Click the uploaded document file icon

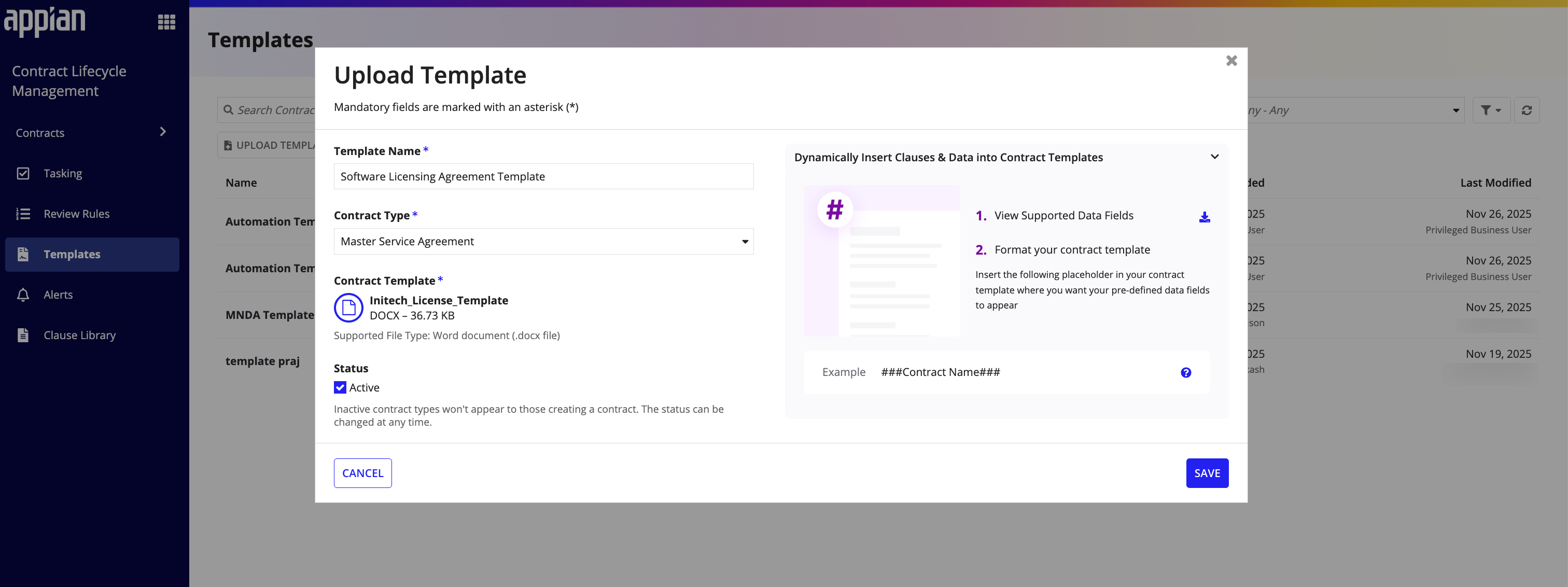(348, 308)
